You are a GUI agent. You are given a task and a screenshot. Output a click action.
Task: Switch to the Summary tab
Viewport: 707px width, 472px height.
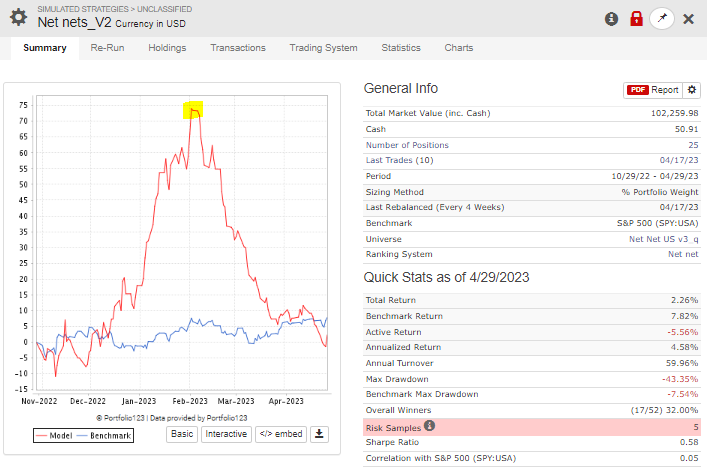click(x=45, y=48)
